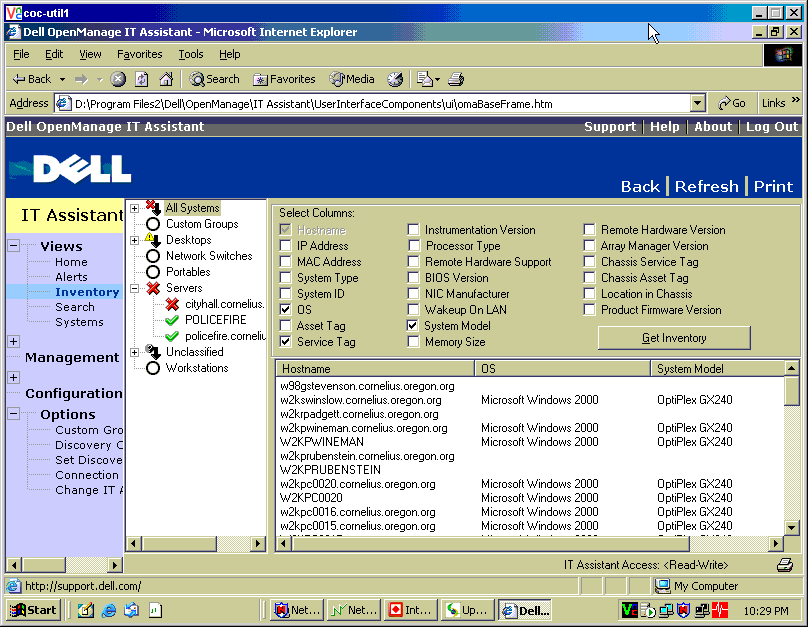Click the printer icon beside IT Assistant Access
808x627 pixels.
[x=785, y=565]
